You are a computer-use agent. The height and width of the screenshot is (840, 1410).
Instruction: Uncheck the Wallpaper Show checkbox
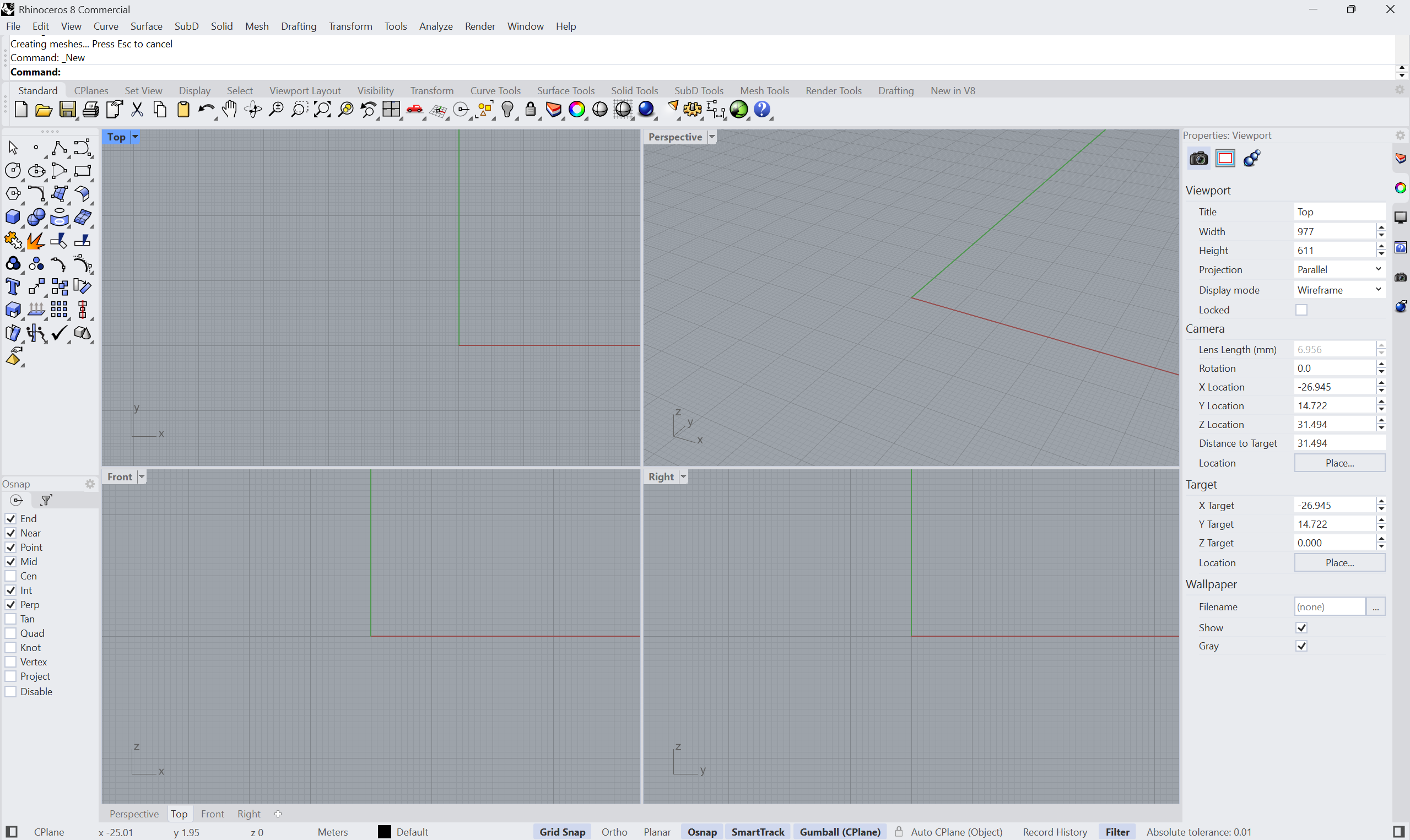(1301, 627)
